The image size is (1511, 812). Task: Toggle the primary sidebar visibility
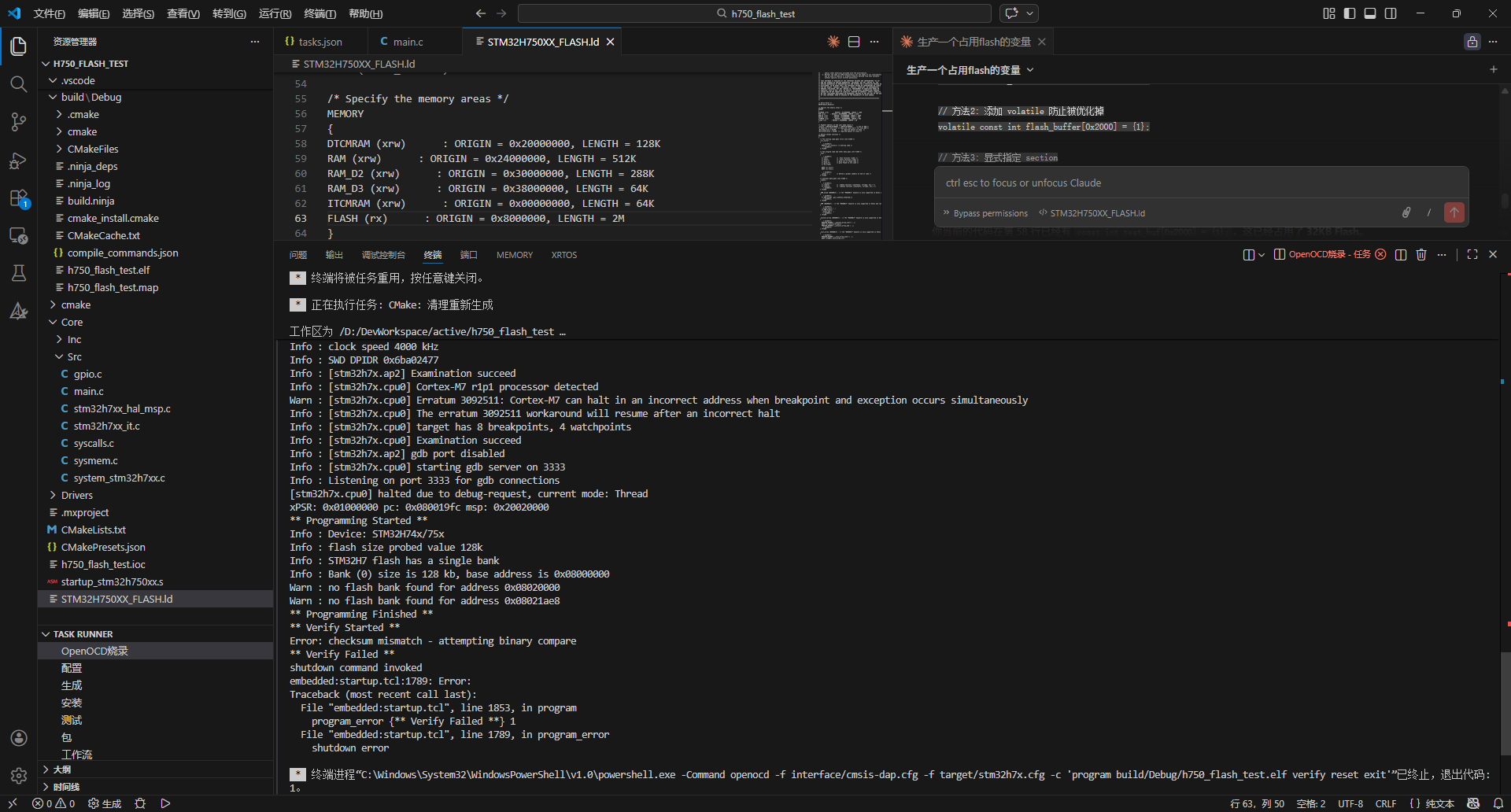pos(1349,13)
